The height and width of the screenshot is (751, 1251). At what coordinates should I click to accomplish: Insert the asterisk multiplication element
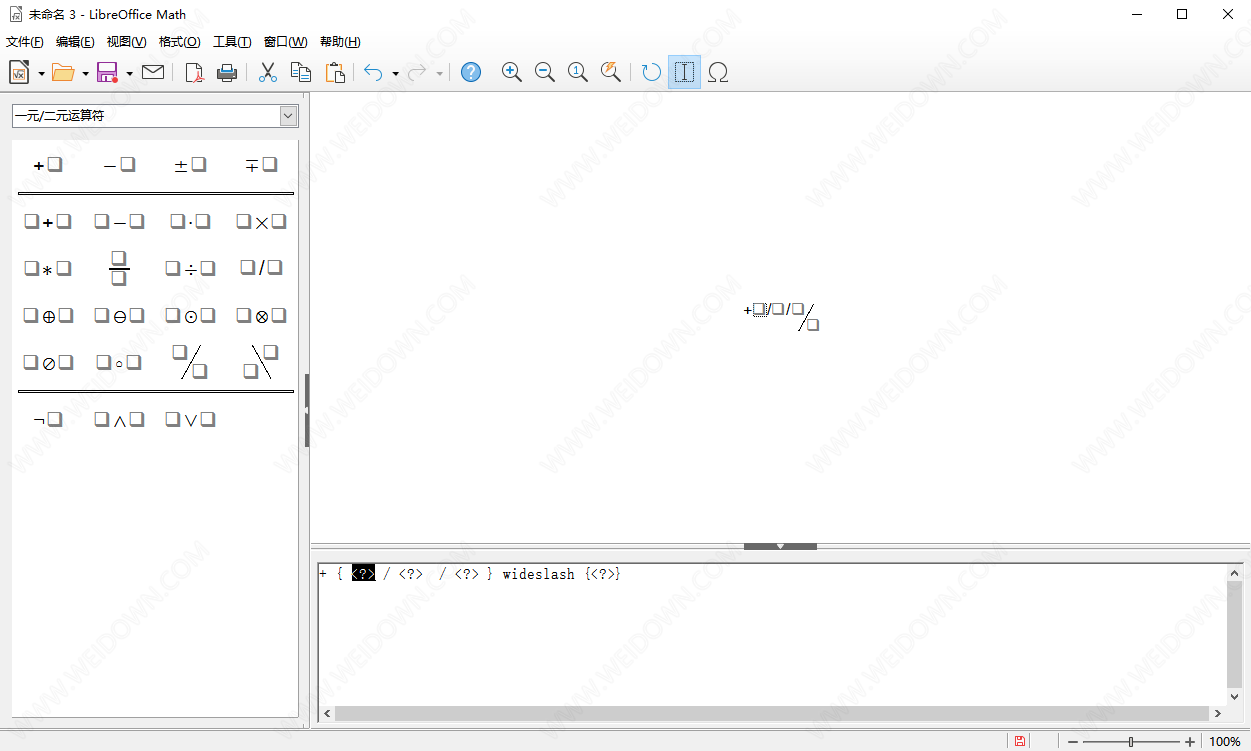[48, 269]
